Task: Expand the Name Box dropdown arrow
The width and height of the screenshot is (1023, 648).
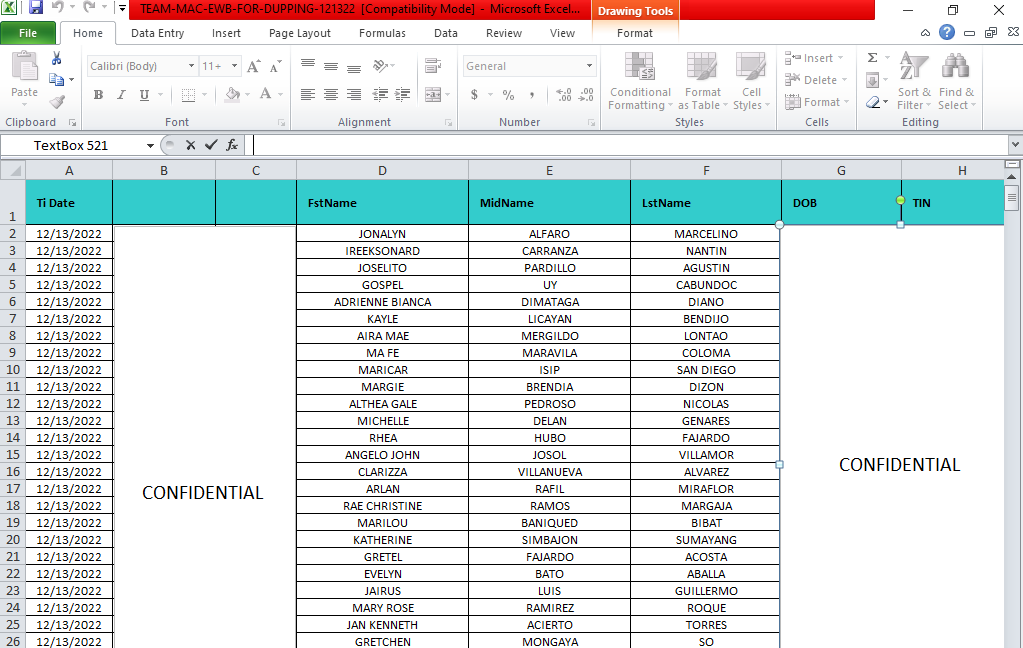Action: click(150, 145)
